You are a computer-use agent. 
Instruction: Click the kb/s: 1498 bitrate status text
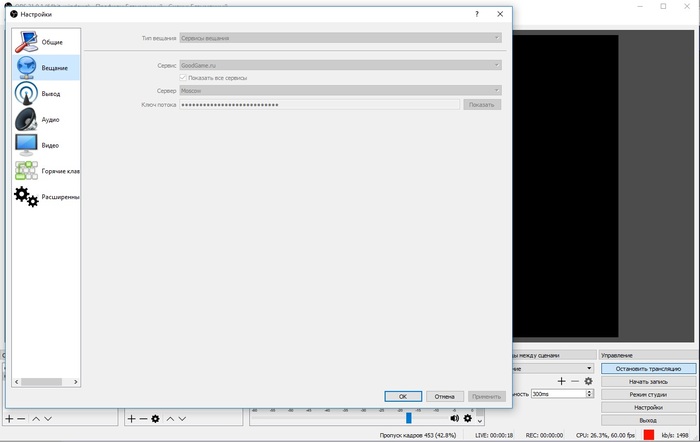(x=675, y=435)
